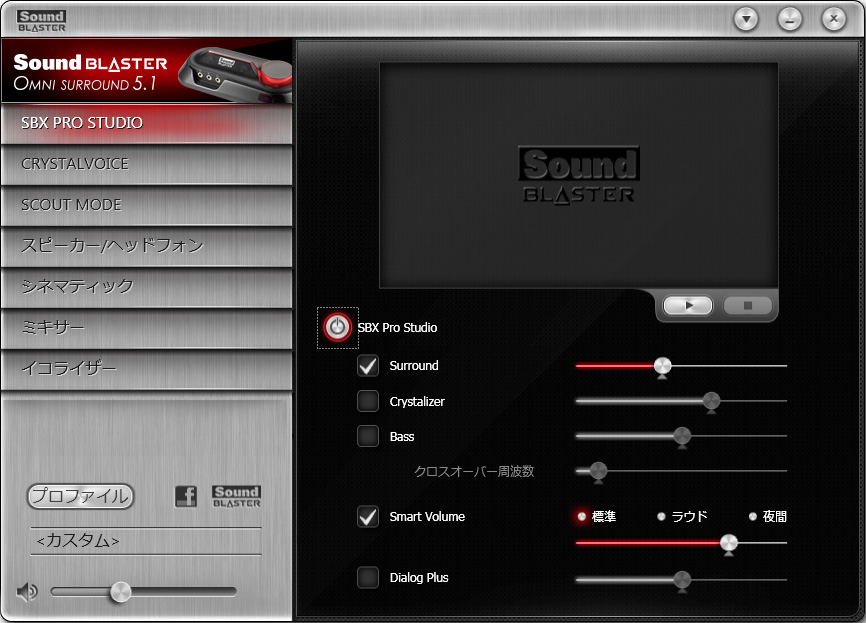Open the イコライザー tab
Image resolution: width=866 pixels, height=623 pixels.
coord(146,369)
